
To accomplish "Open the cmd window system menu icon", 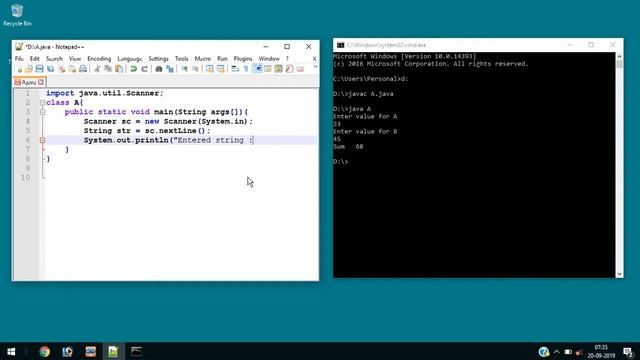I will pos(340,45).
